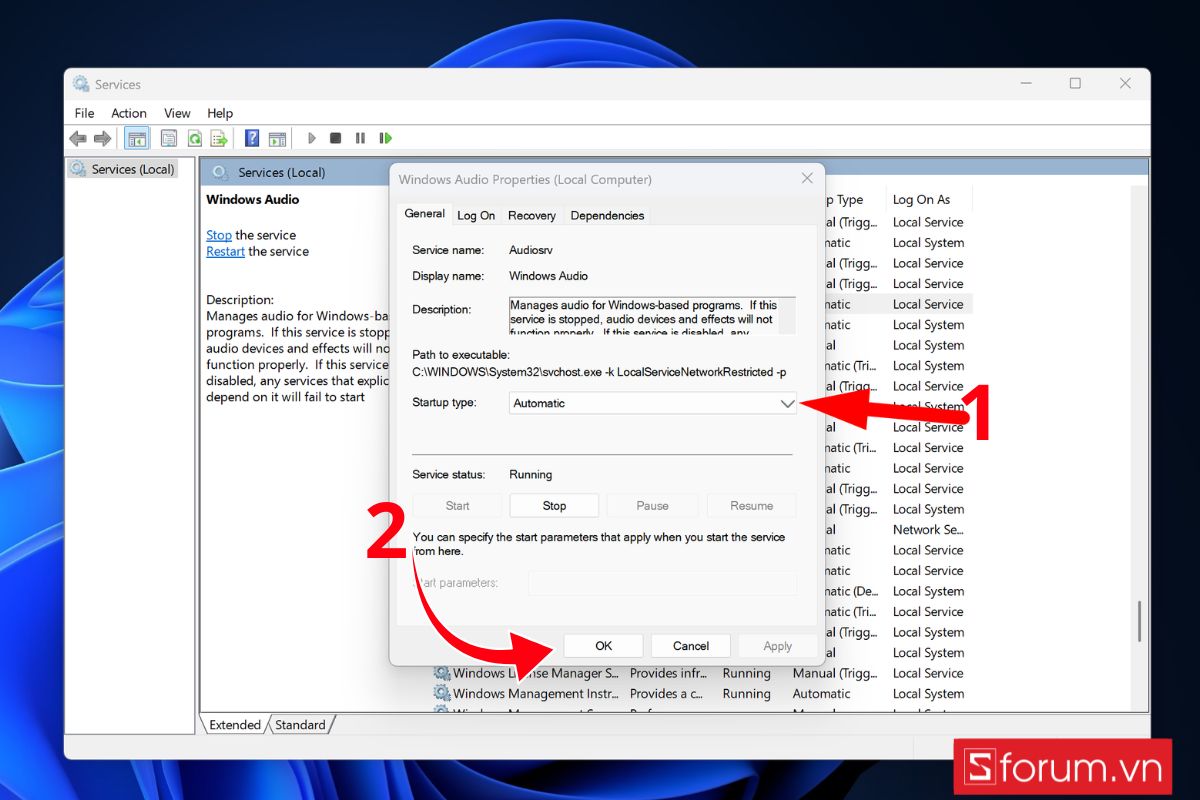This screenshot has height=800, width=1200.
Task: Click the Export List toolbar icon
Action: coord(218,138)
